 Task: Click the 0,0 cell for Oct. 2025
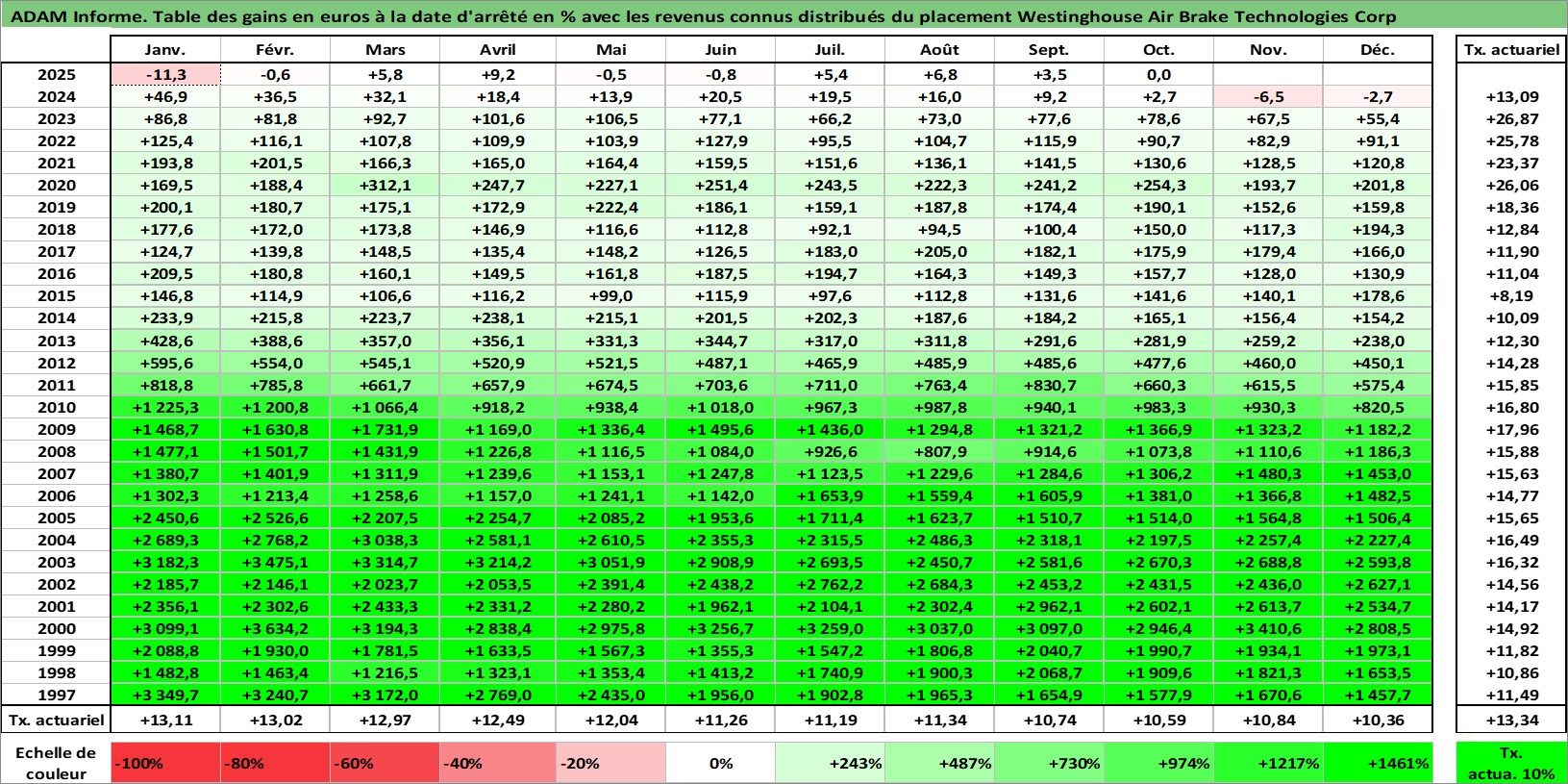pyautogui.click(x=1158, y=75)
